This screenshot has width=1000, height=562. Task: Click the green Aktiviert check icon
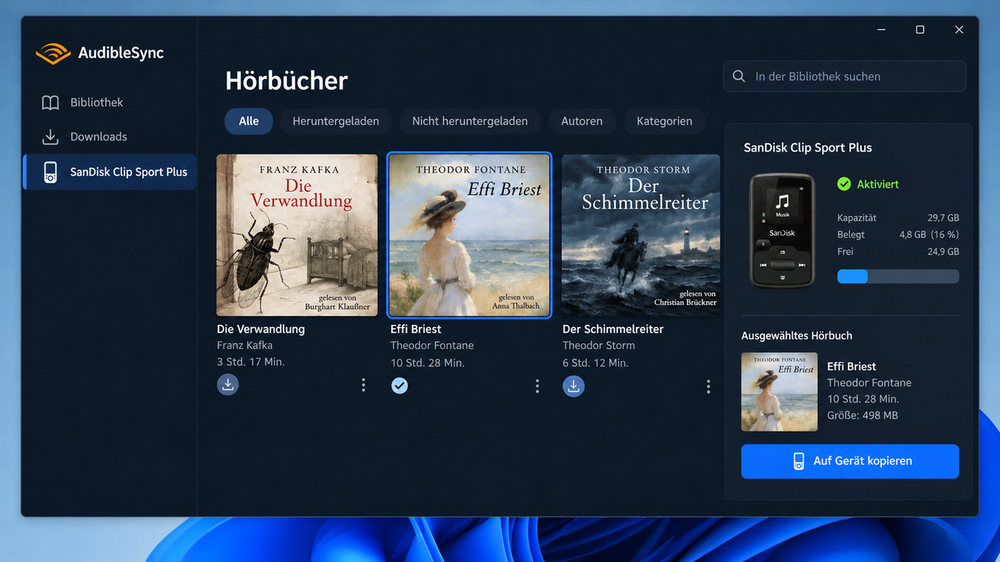(844, 184)
